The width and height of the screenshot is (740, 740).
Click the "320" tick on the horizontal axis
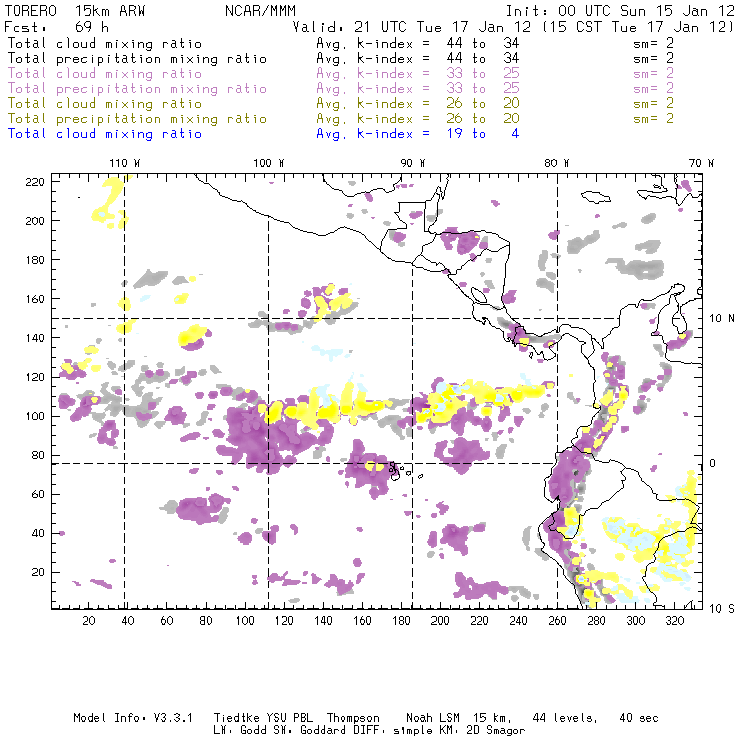674,621
